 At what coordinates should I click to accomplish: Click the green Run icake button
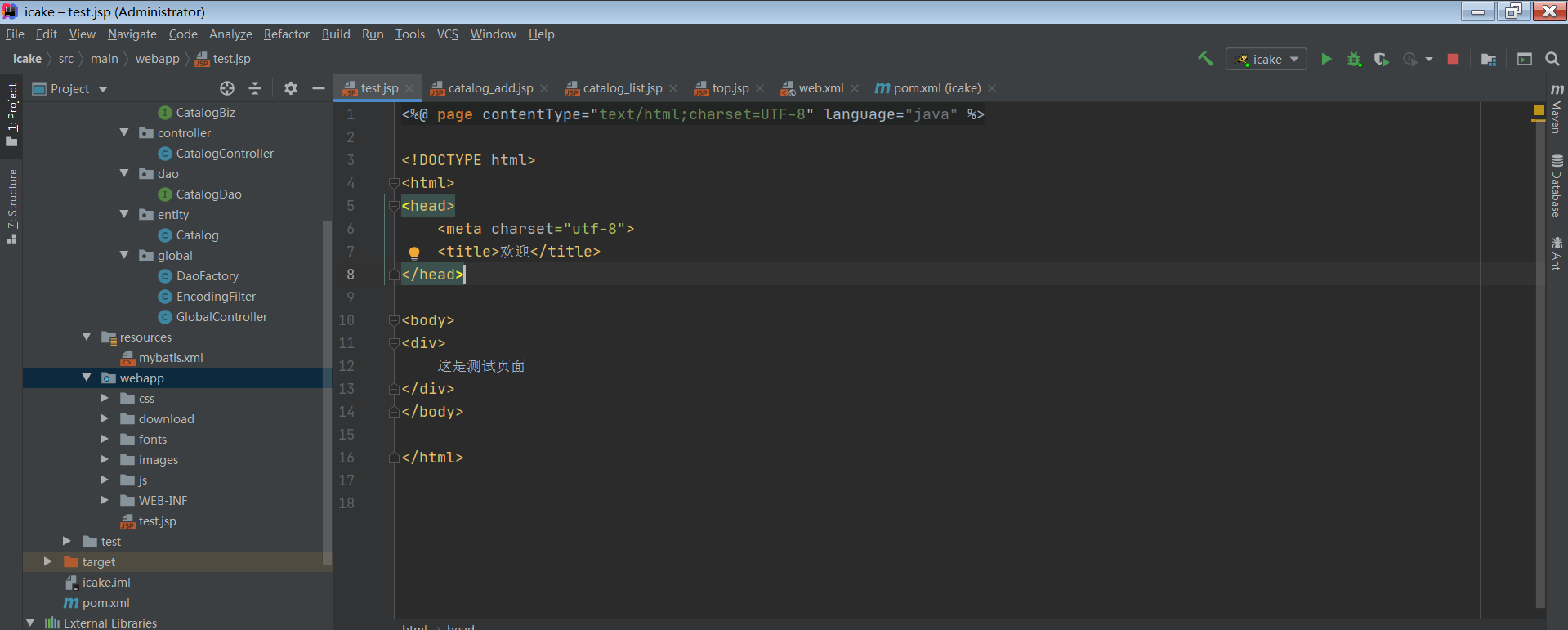[x=1326, y=59]
